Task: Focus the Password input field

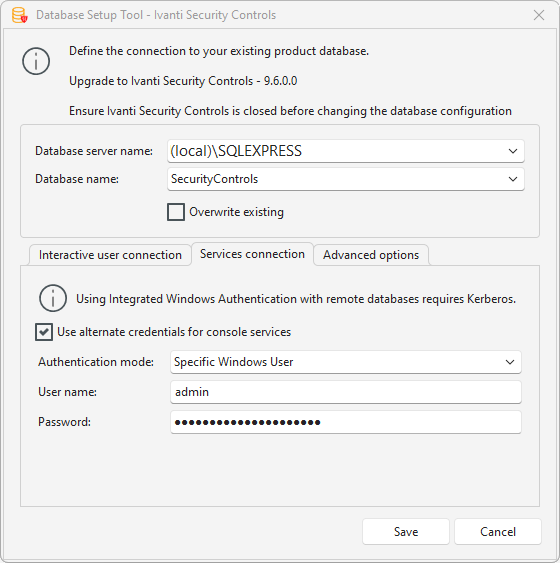Action: [x=346, y=422]
